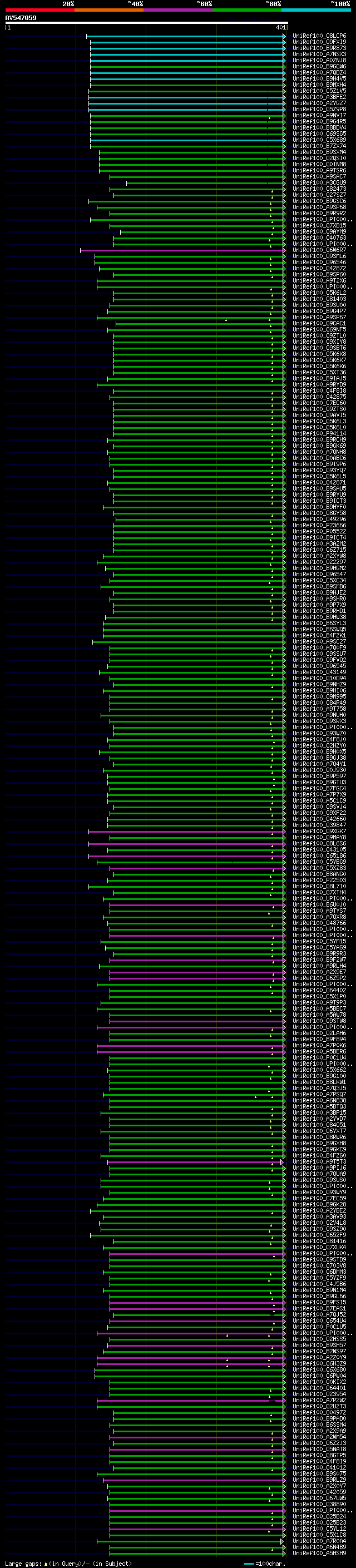356x1568 pixels.
Task: Open hit UniRef100_Q9FX19
Action: (x=319, y=42)
